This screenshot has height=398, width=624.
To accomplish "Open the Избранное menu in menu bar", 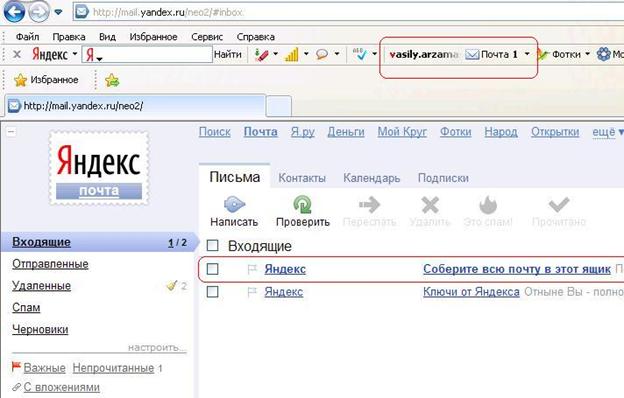I will click(x=153, y=37).
